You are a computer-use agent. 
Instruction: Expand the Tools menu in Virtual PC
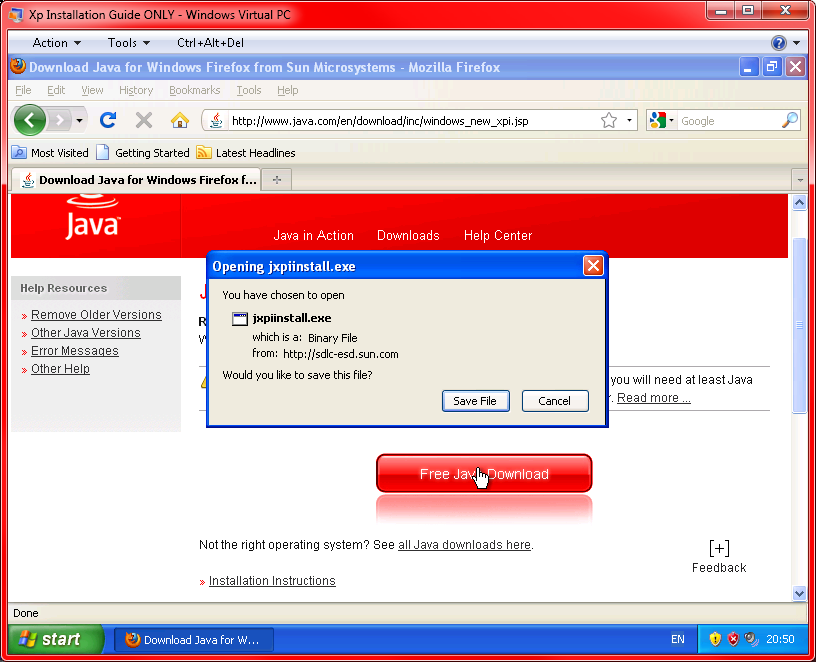tap(129, 43)
